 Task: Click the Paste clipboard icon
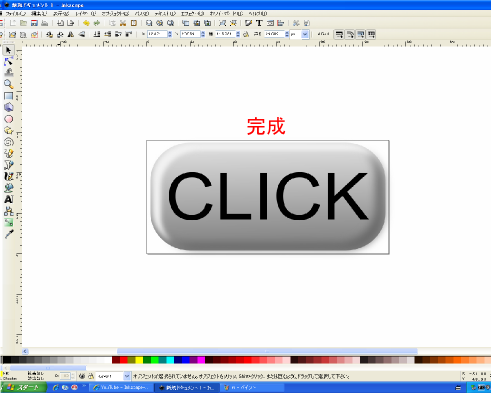click(134, 23)
